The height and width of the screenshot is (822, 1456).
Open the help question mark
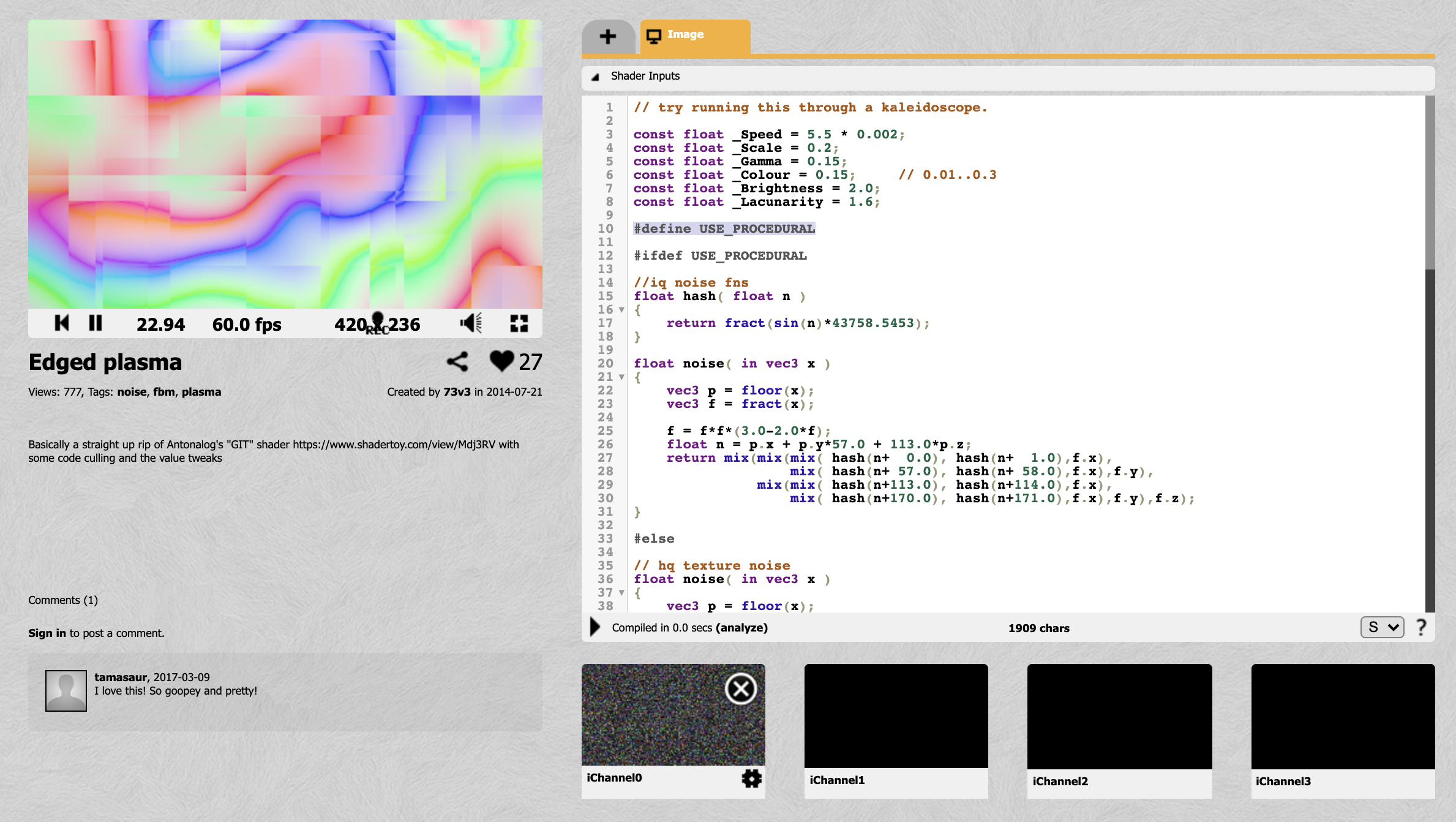(x=1421, y=627)
